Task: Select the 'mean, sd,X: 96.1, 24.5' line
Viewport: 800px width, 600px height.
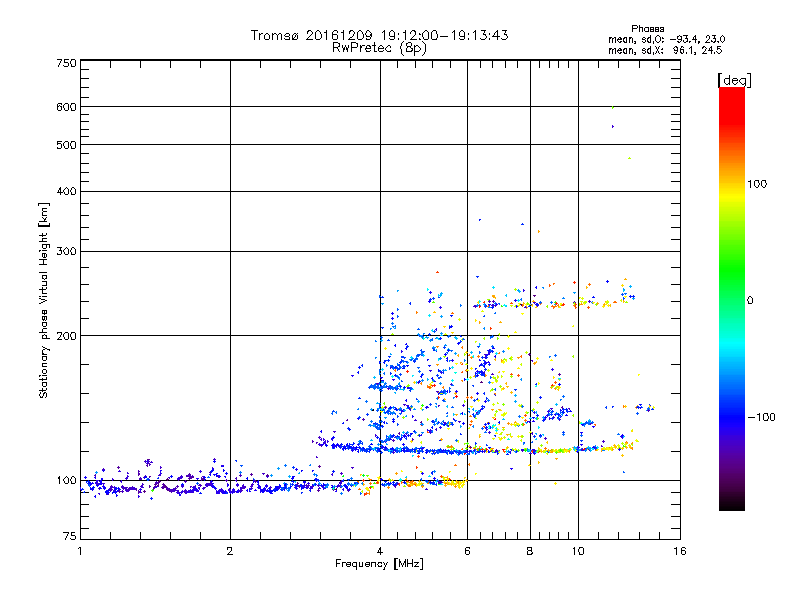Action: 665,50
